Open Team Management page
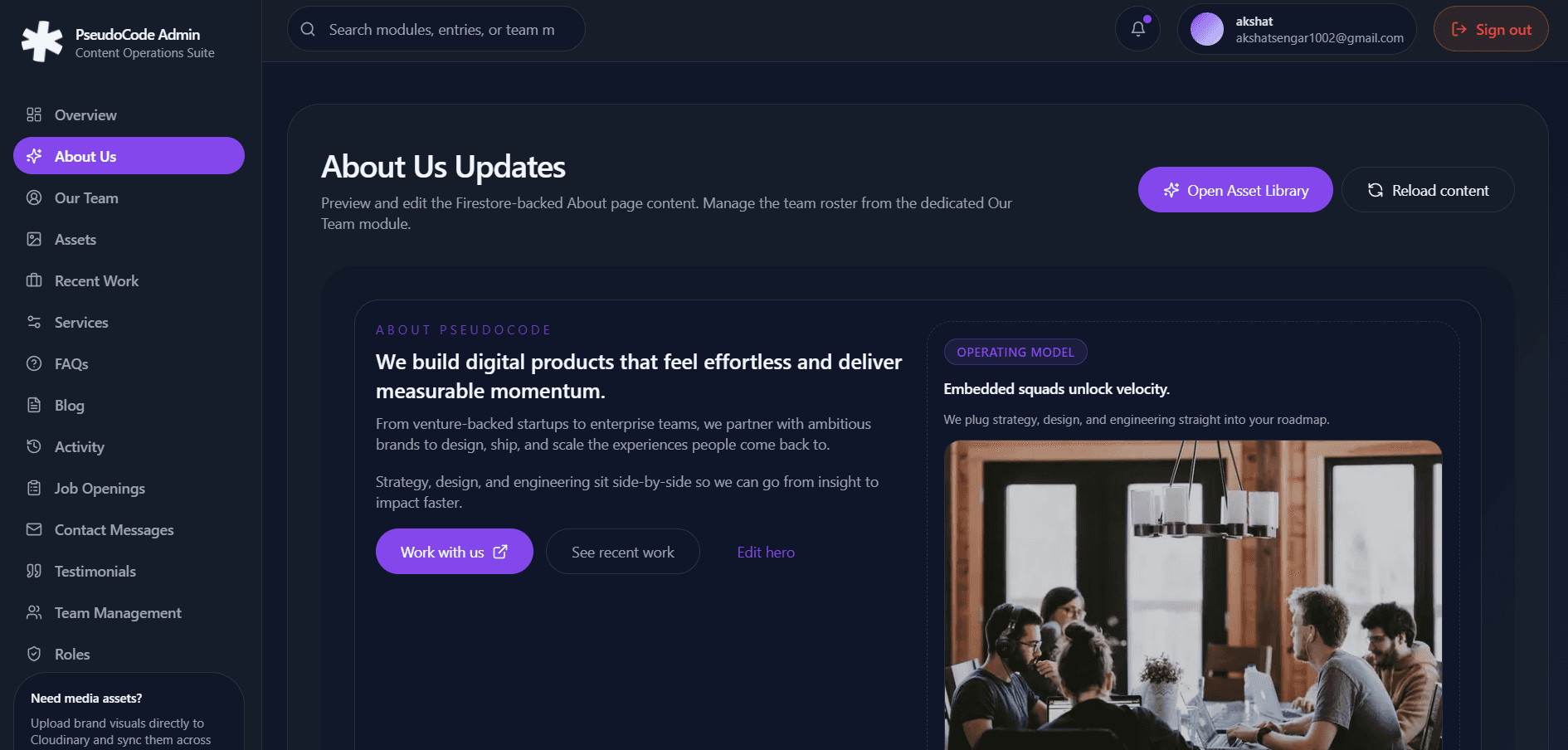 coord(129,612)
